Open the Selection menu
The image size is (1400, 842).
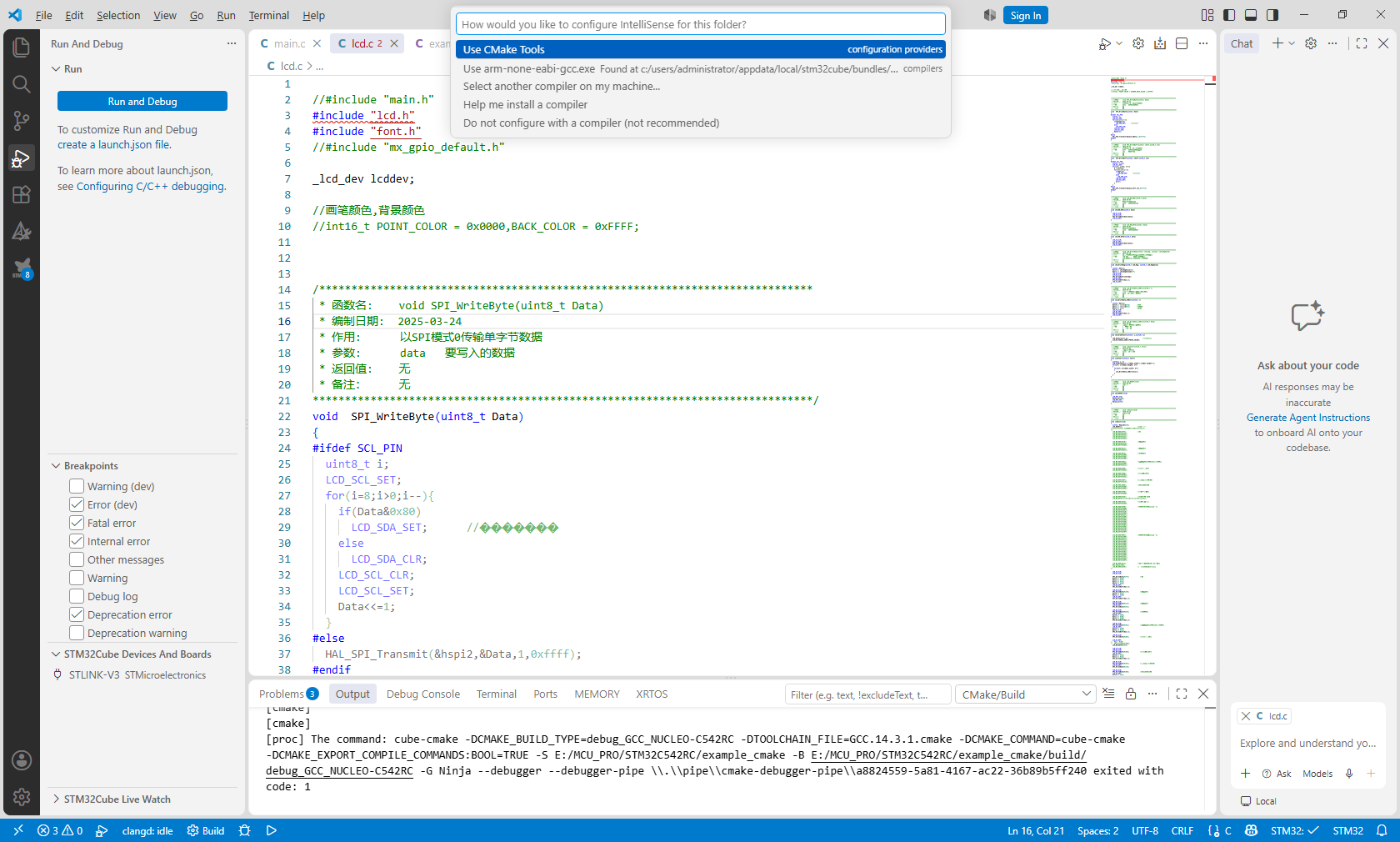coord(118,15)
